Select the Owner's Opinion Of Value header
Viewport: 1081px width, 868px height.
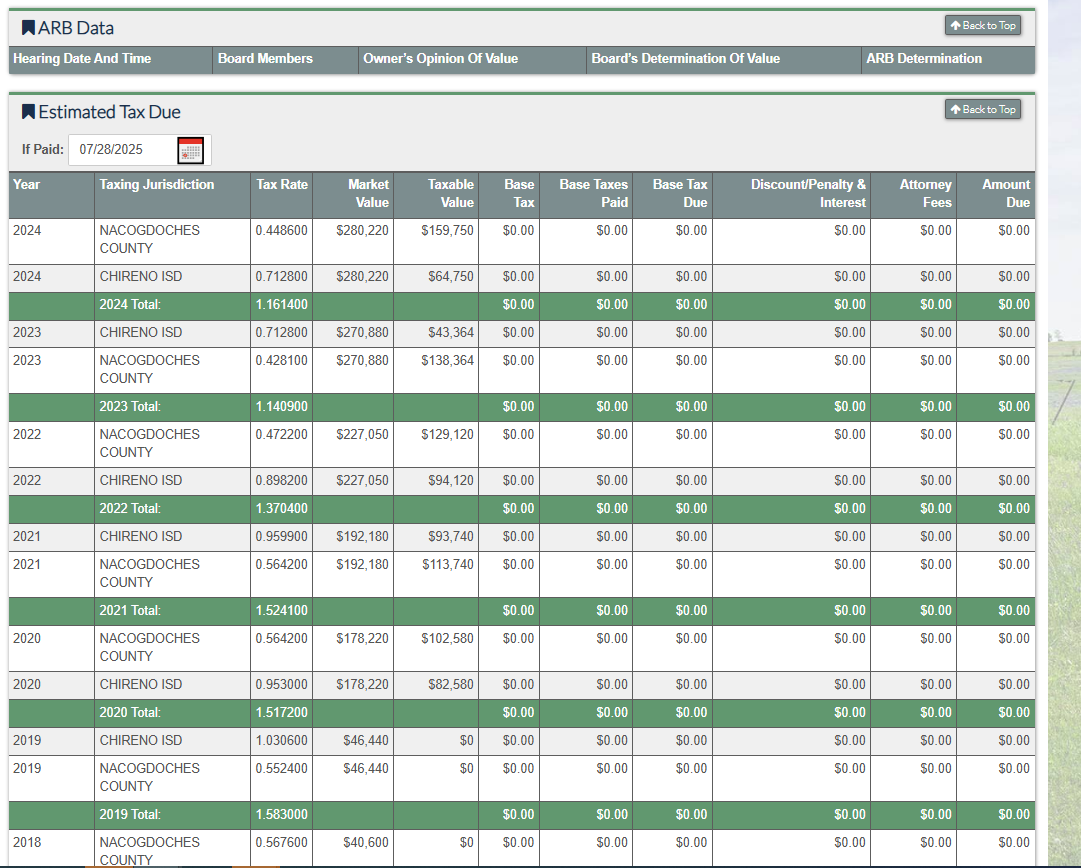(441, 59)
